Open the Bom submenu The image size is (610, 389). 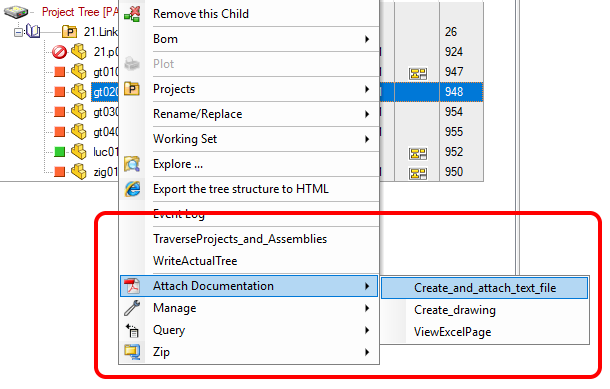(367, 39)
